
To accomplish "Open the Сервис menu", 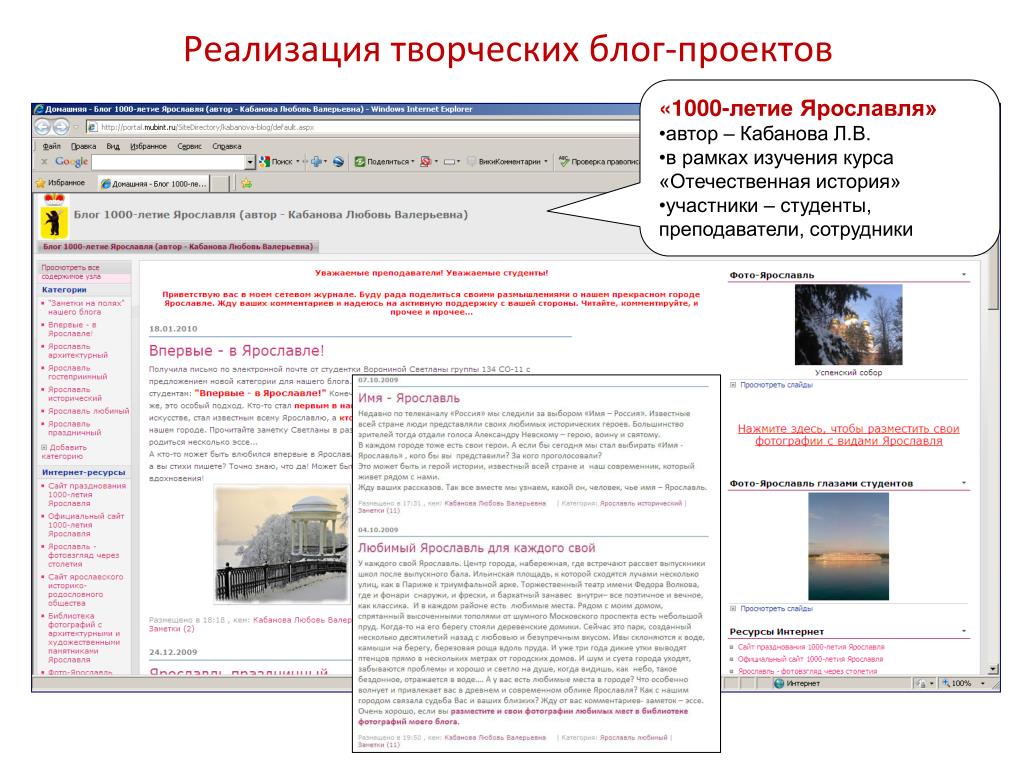I will [x=189, y=146].
